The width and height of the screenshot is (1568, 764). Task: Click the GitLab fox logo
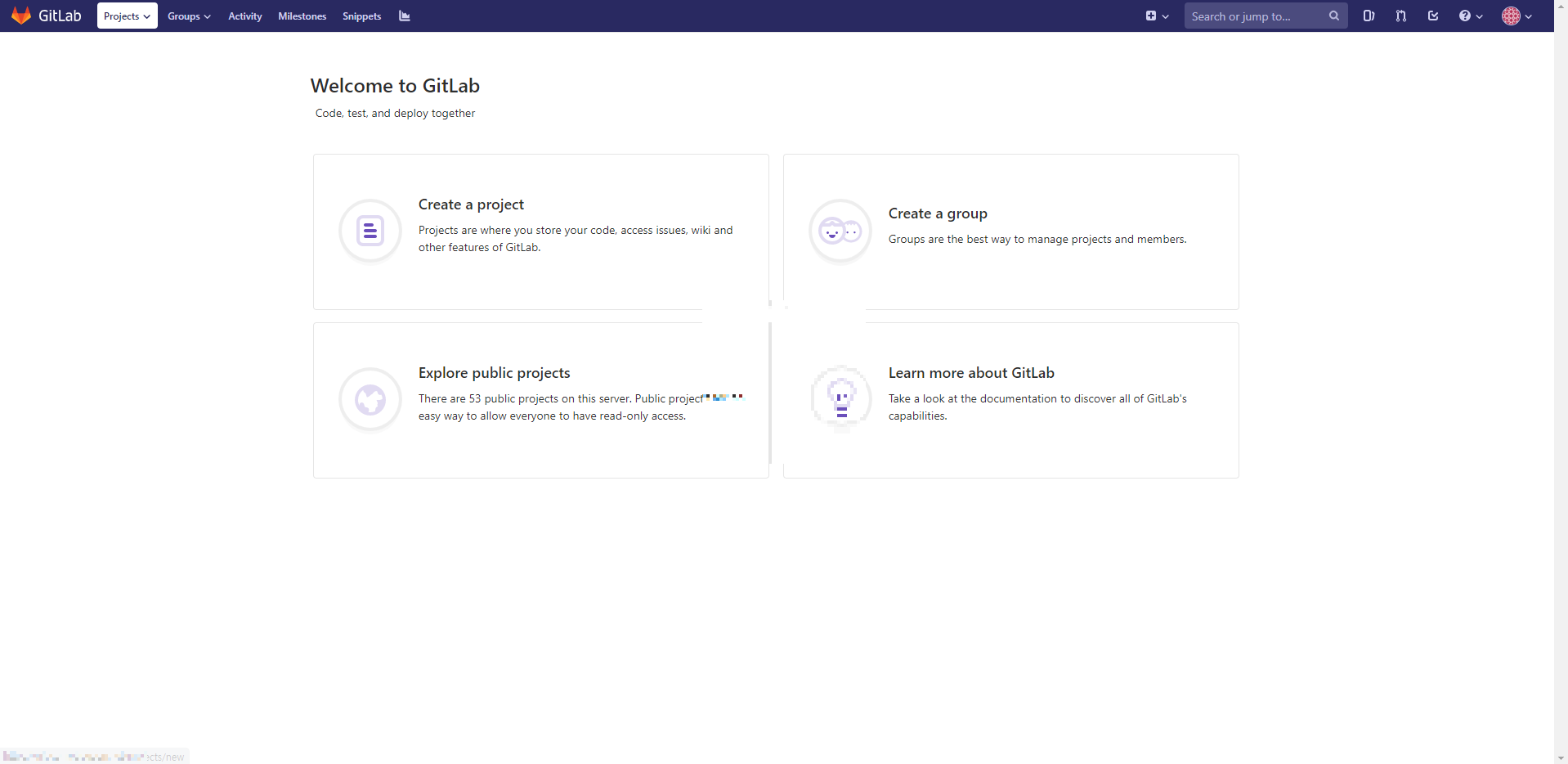click(x=21, y=16)
